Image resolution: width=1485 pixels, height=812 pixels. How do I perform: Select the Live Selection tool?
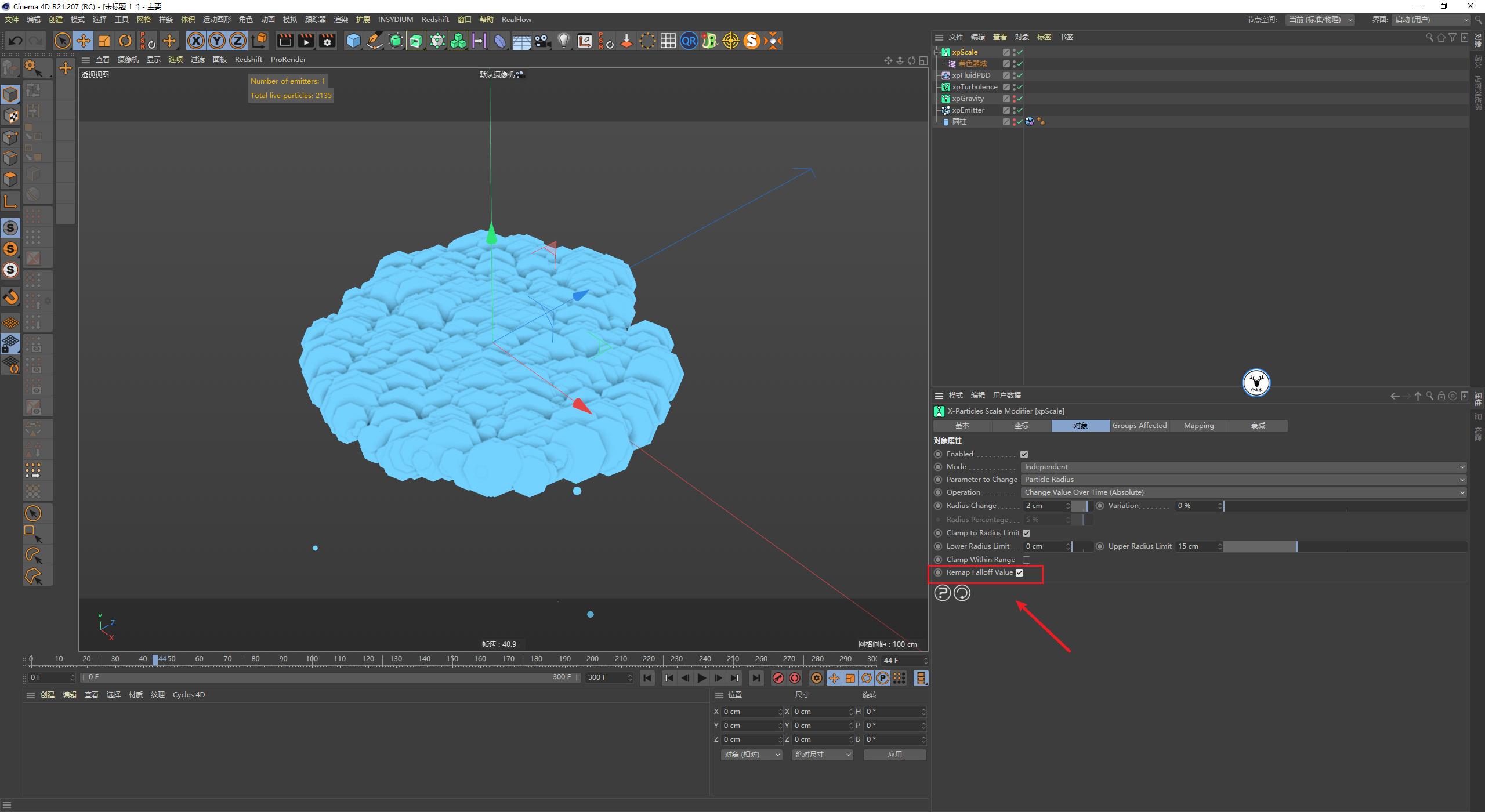coord(62,41)
